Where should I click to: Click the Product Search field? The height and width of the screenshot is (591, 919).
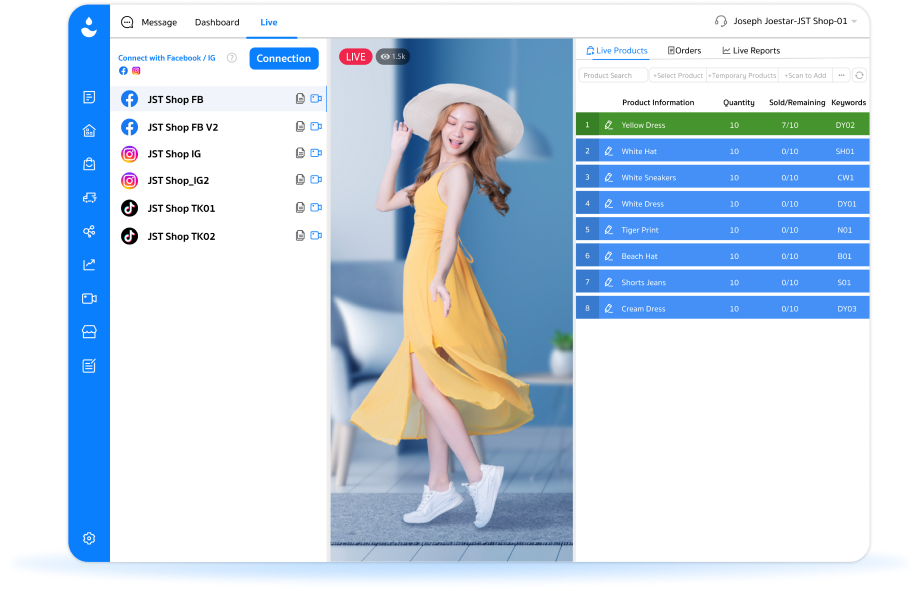[x=613, y=75]
